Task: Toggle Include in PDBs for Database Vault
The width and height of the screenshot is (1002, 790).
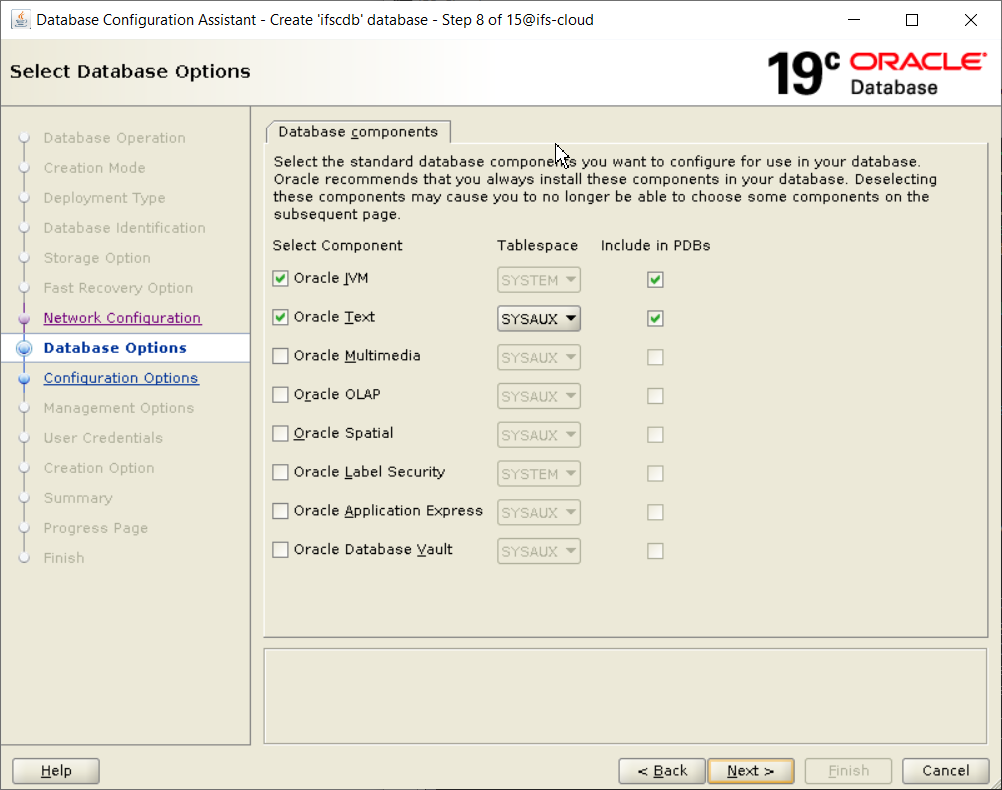Action: point(655,551)
